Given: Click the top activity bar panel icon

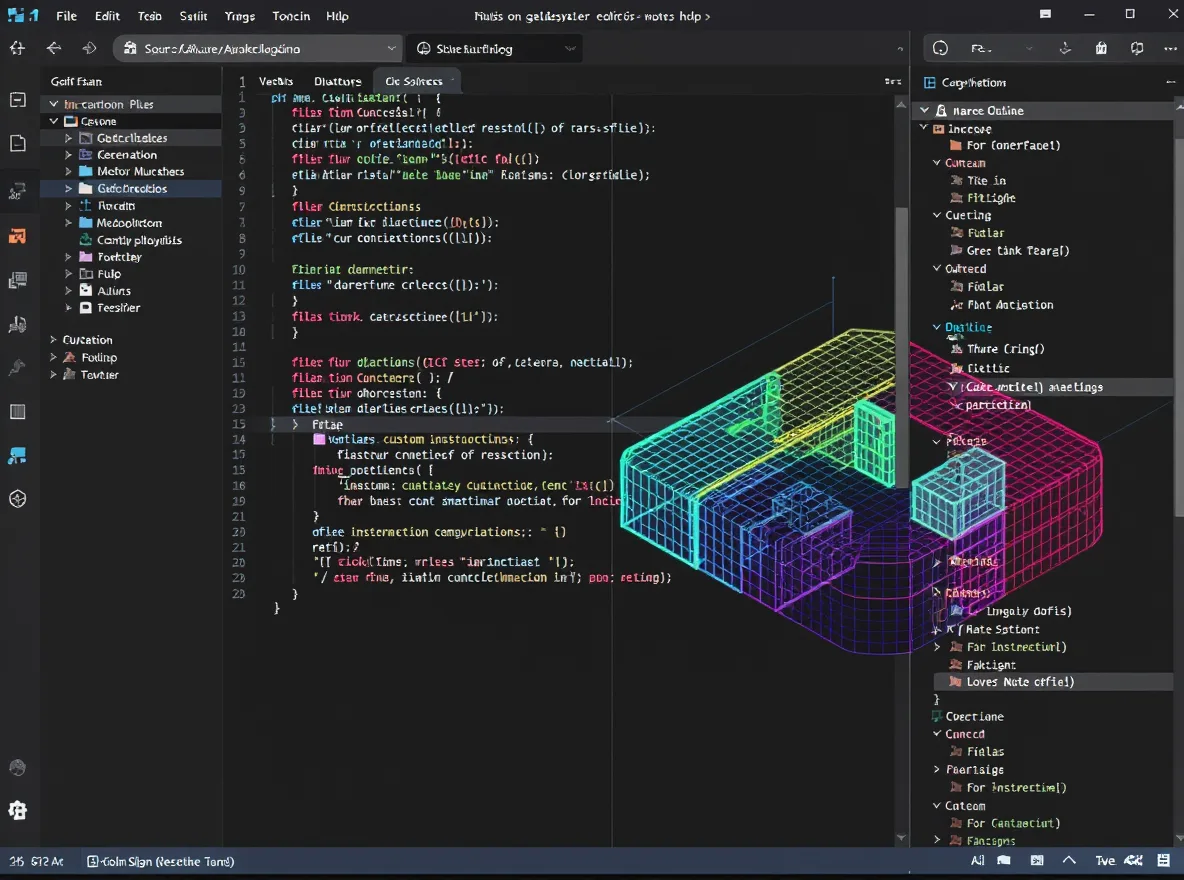Looking at the screenshot, I should pyautogui.click(x=17, y=99).
